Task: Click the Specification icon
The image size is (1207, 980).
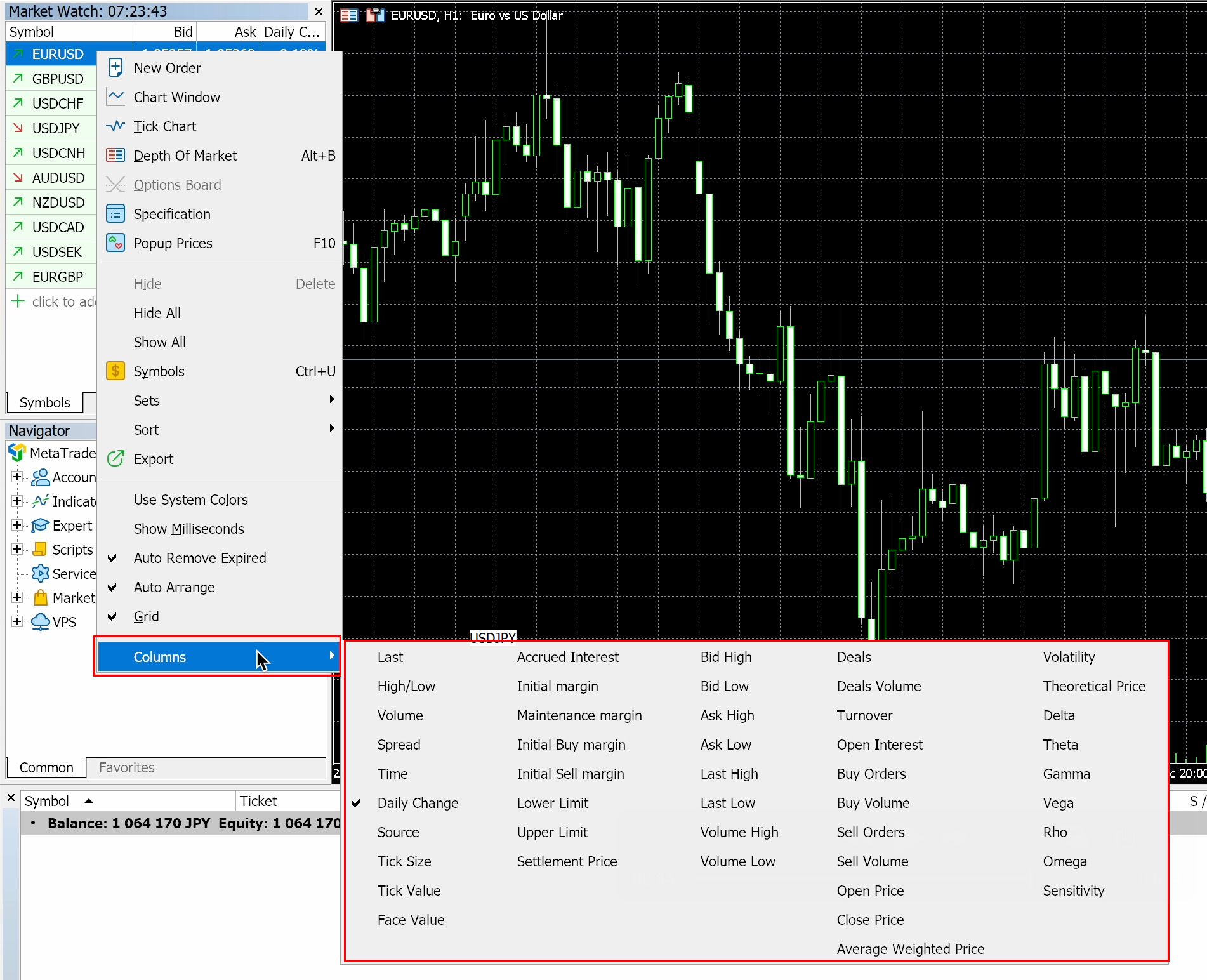Action: coord(115,214)
